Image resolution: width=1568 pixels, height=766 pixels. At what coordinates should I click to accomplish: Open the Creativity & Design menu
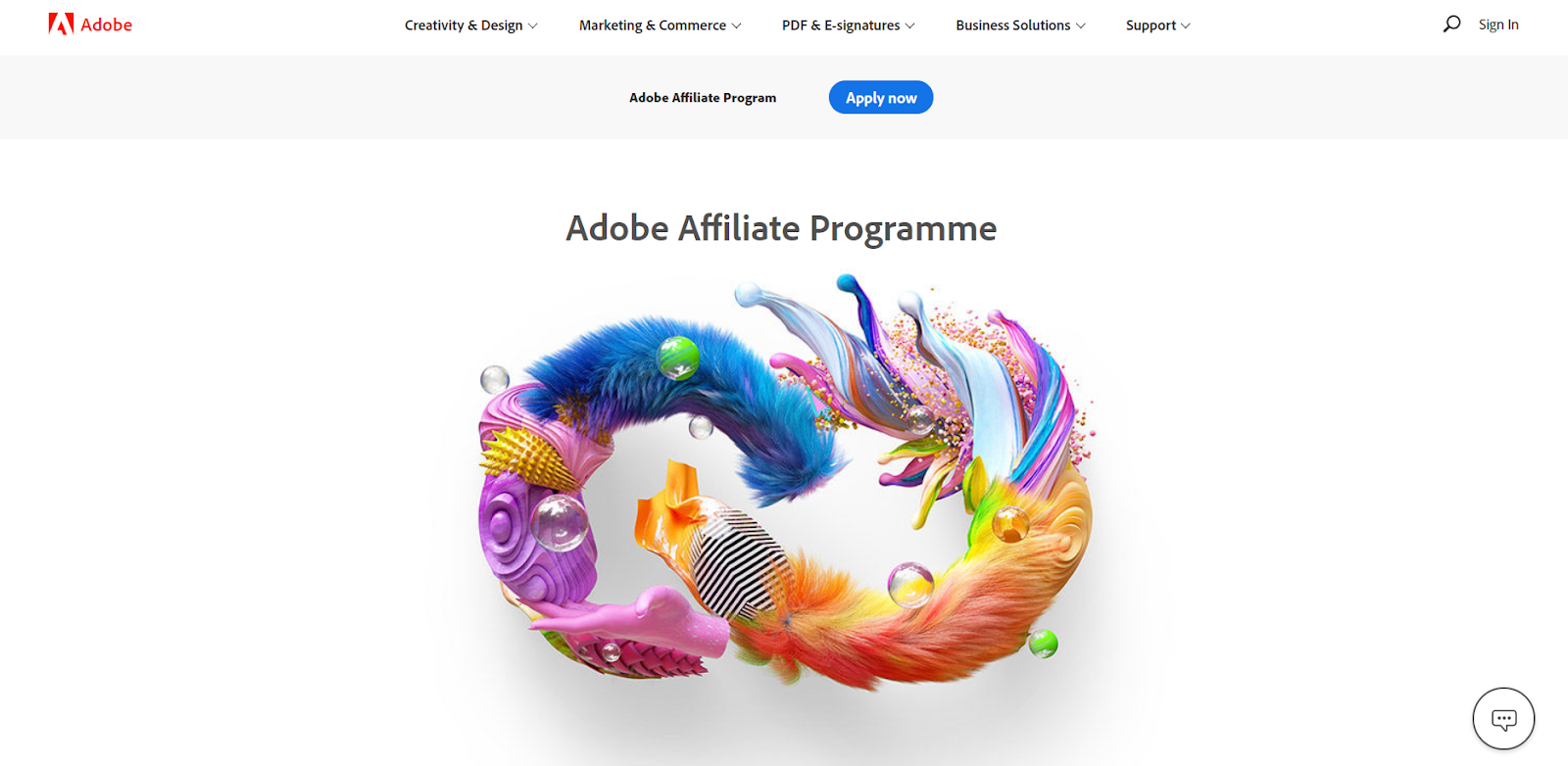(471, 25)
